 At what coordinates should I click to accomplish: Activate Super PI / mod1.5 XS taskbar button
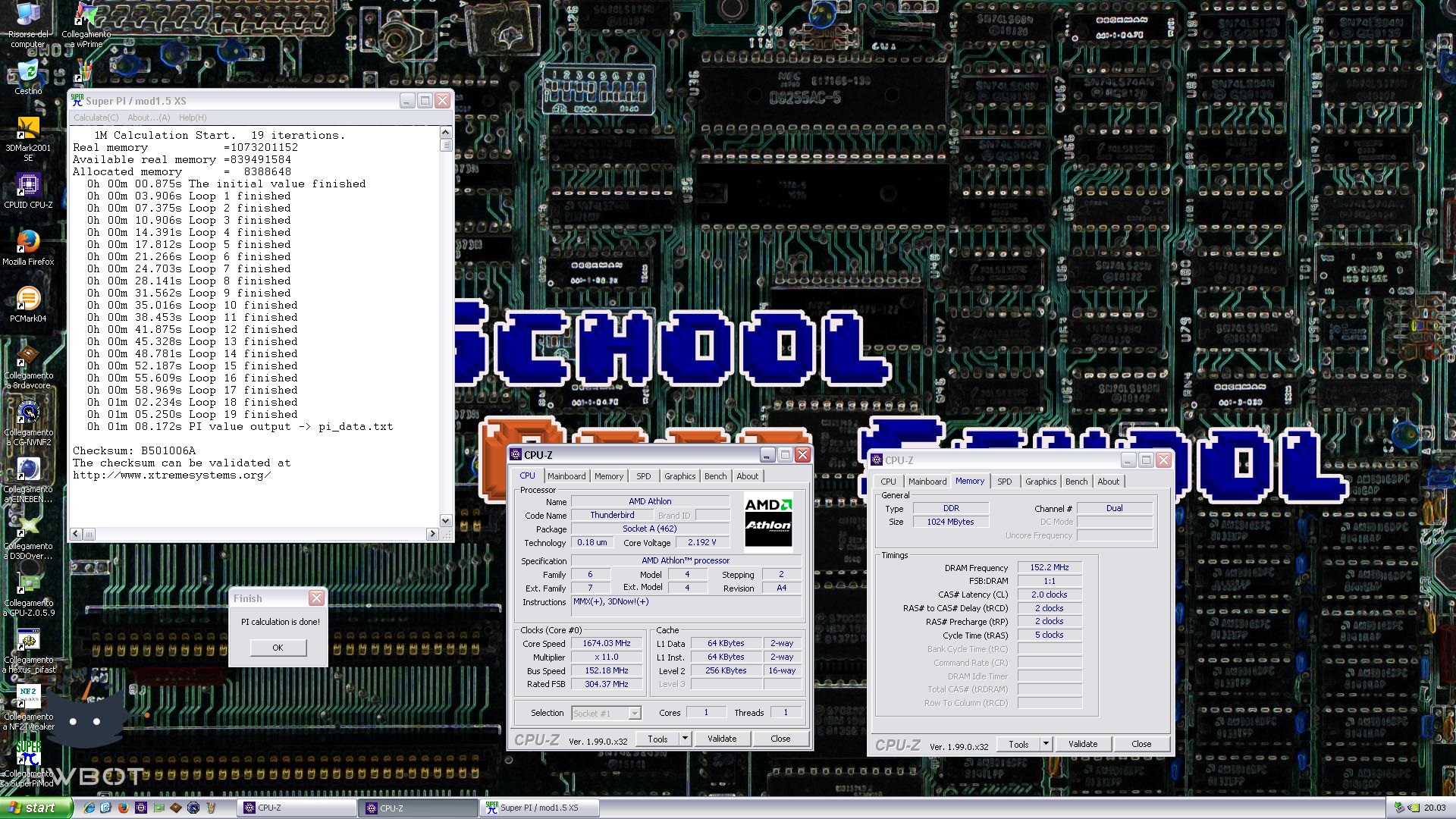coord(540,808)
